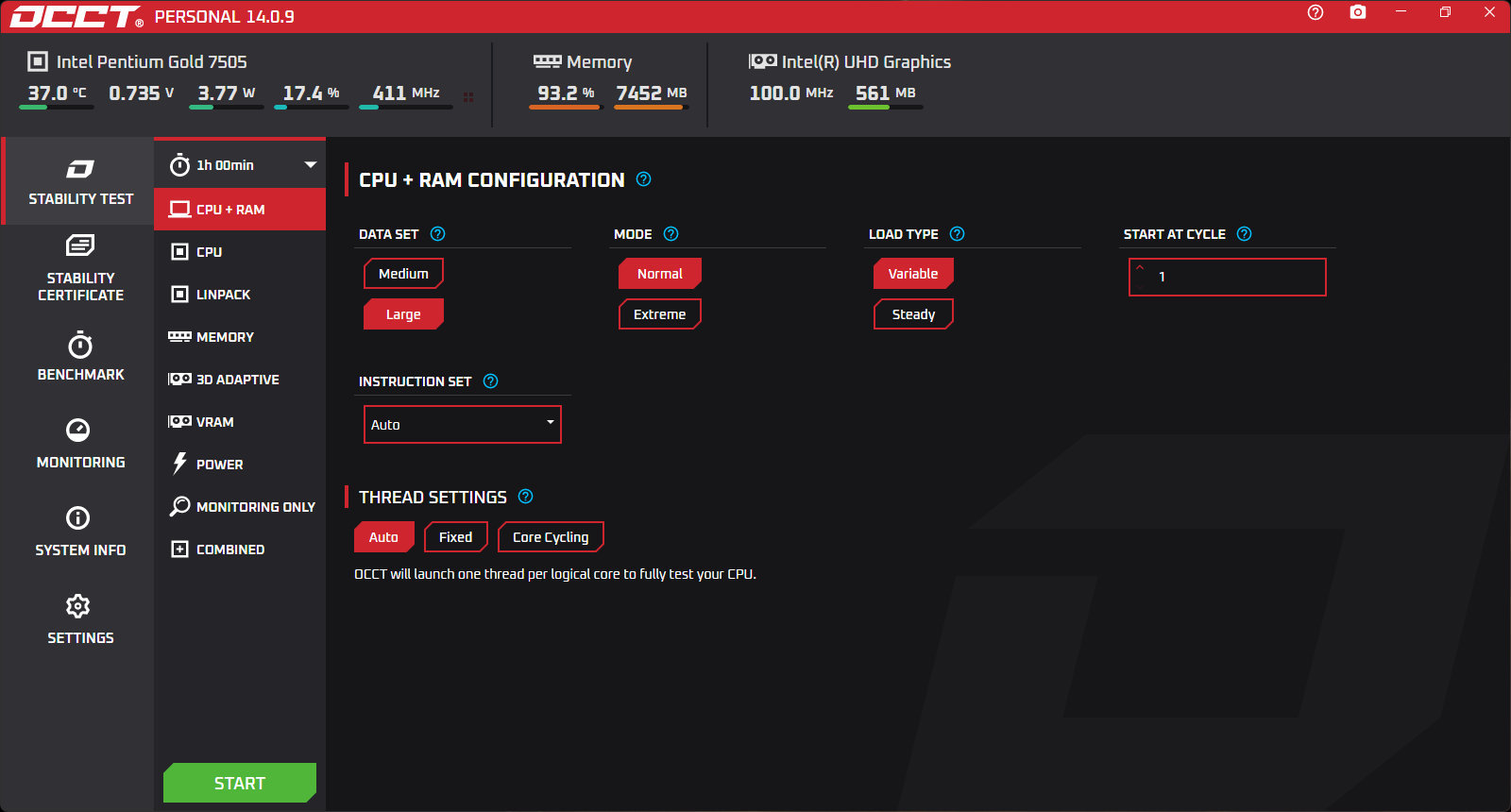Select the Medium data set
The image size is (1511, 812).
(403, 274)
